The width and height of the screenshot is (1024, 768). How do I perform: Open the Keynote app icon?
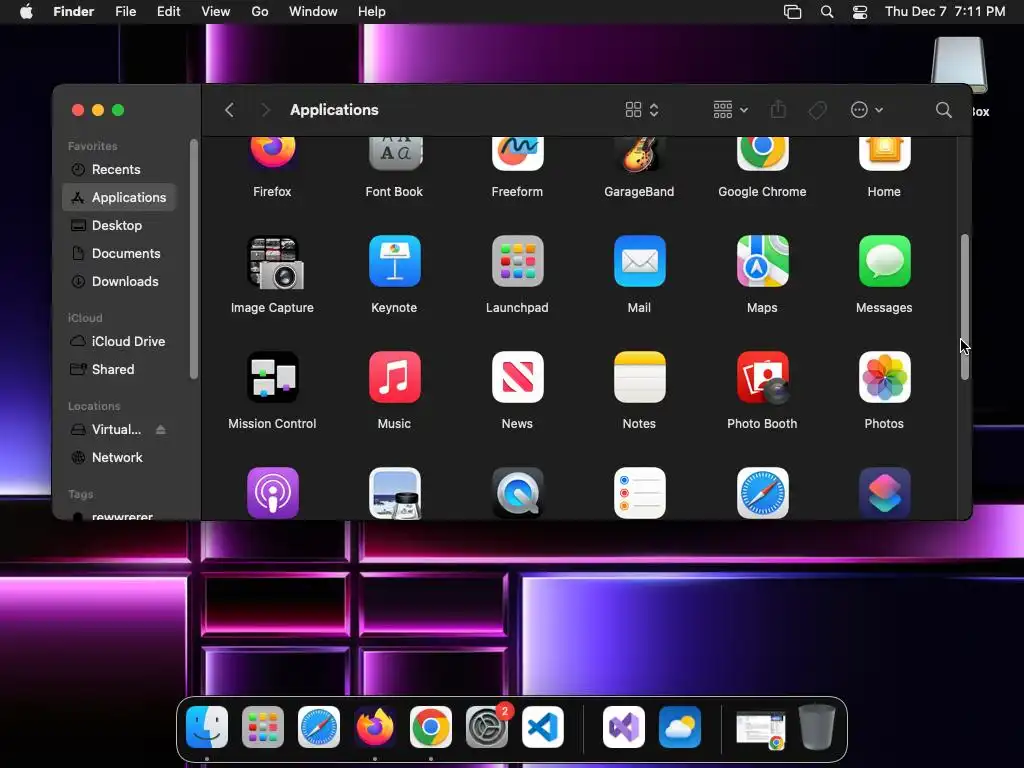394,261
